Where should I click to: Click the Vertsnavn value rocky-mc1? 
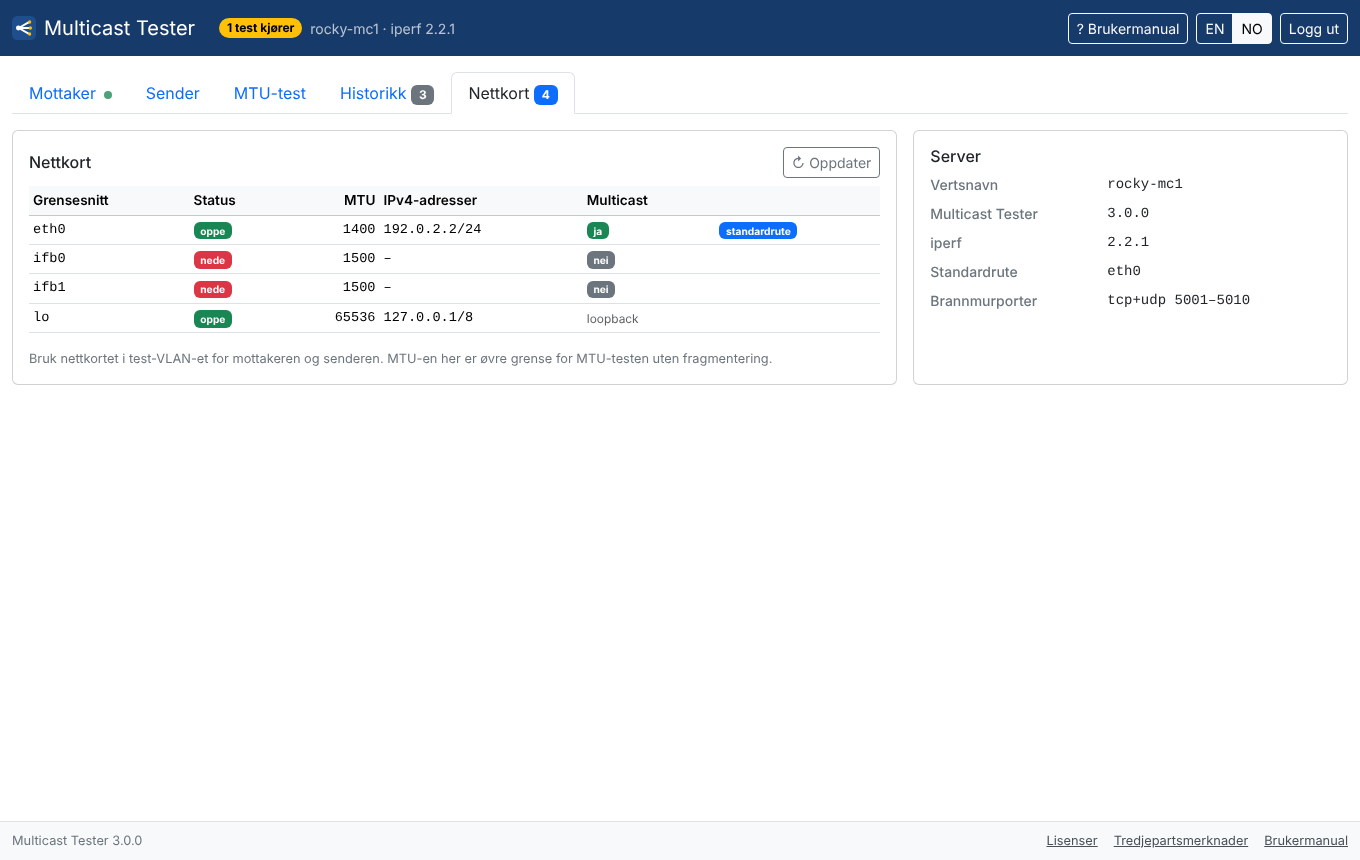[x=1145, y=184]
